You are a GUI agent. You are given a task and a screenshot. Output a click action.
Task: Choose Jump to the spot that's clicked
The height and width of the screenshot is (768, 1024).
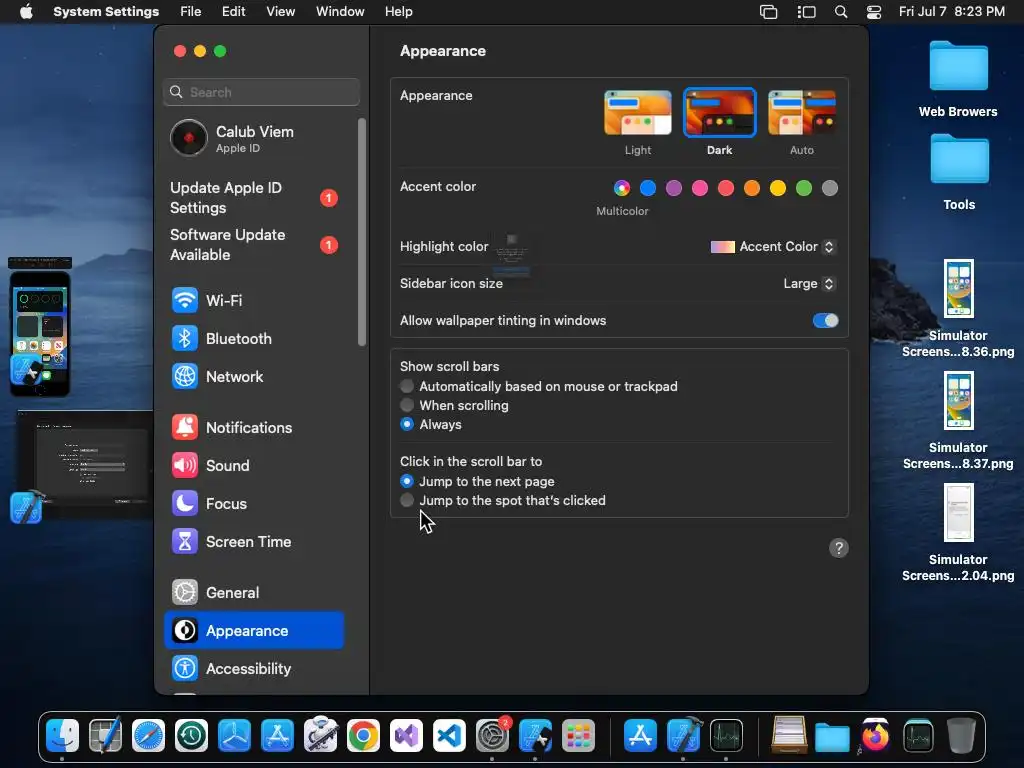coord(407,500)
